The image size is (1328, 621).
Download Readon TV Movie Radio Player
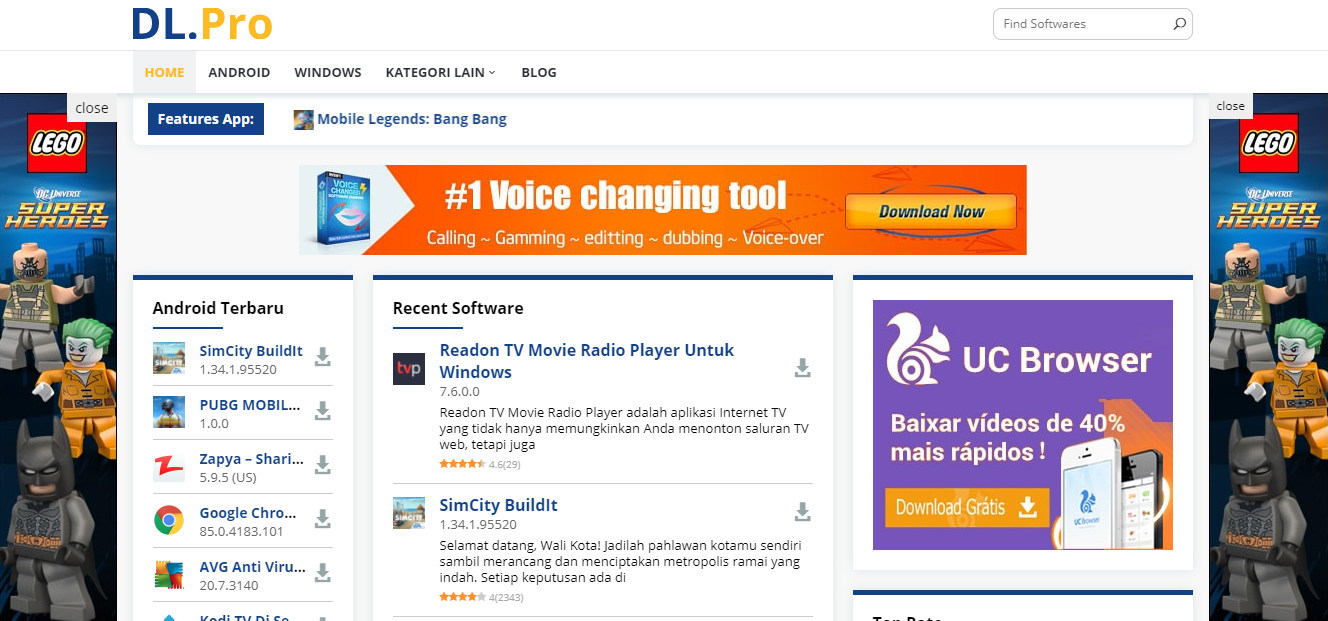click(802, 368)
